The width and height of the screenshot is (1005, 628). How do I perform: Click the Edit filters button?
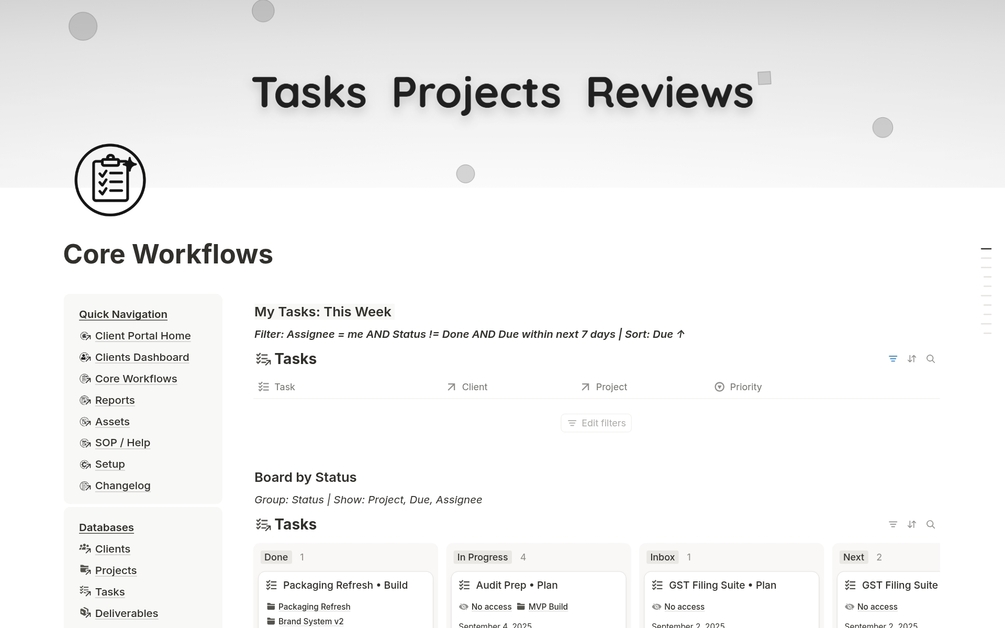click(596, 423)
